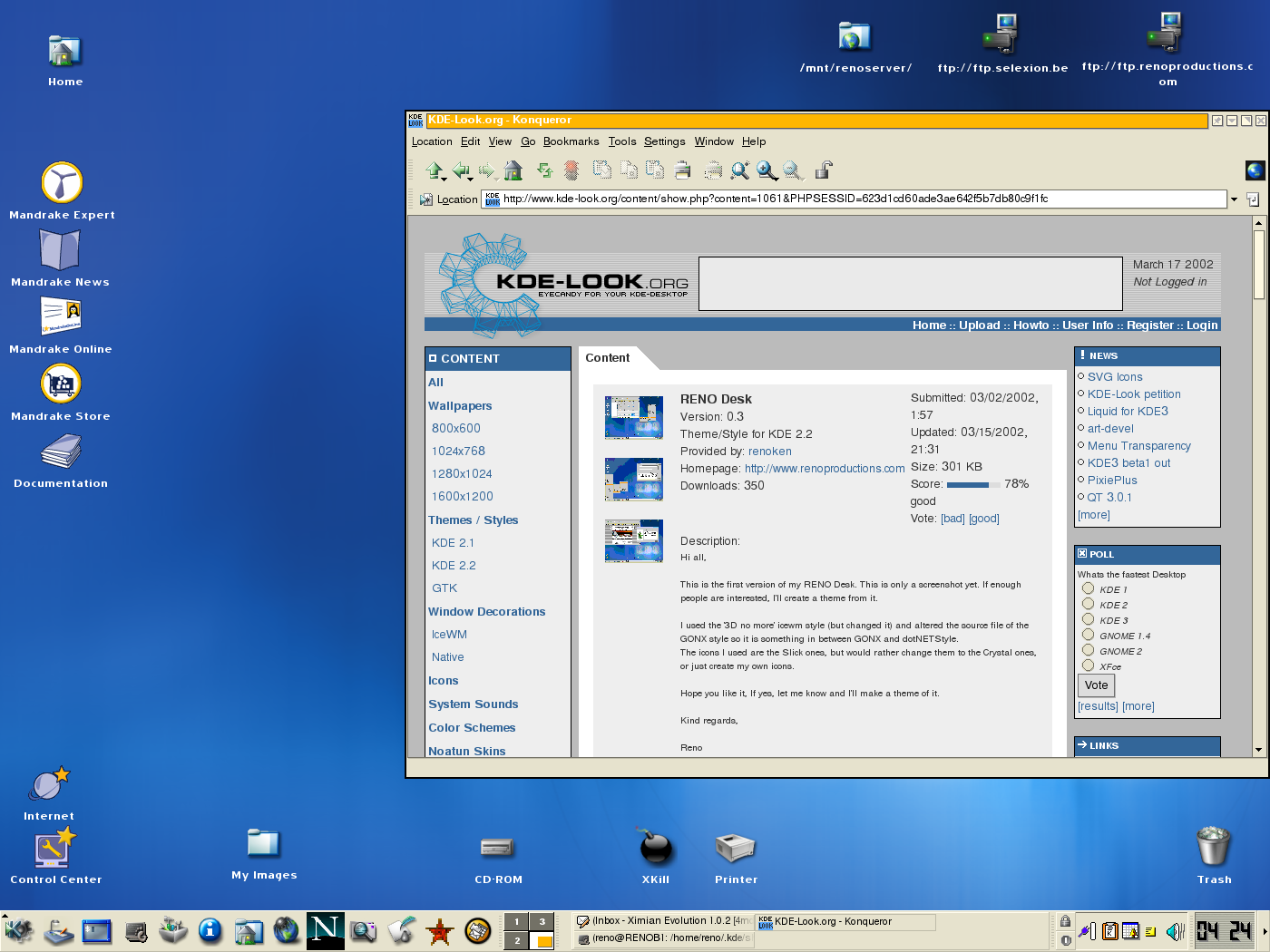Open the Bookmarks menu
The width and height of the screenshot is (1270, 952).
pyautogui.click(x=571, y=141)
